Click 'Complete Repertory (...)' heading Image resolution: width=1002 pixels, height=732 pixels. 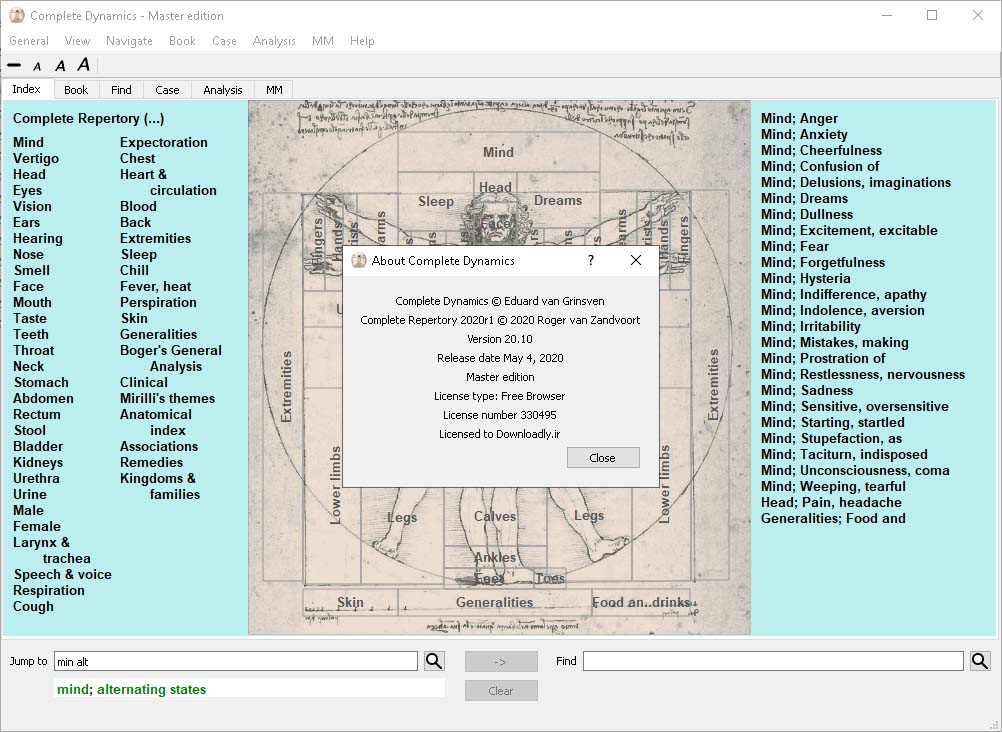coord(88,118)
